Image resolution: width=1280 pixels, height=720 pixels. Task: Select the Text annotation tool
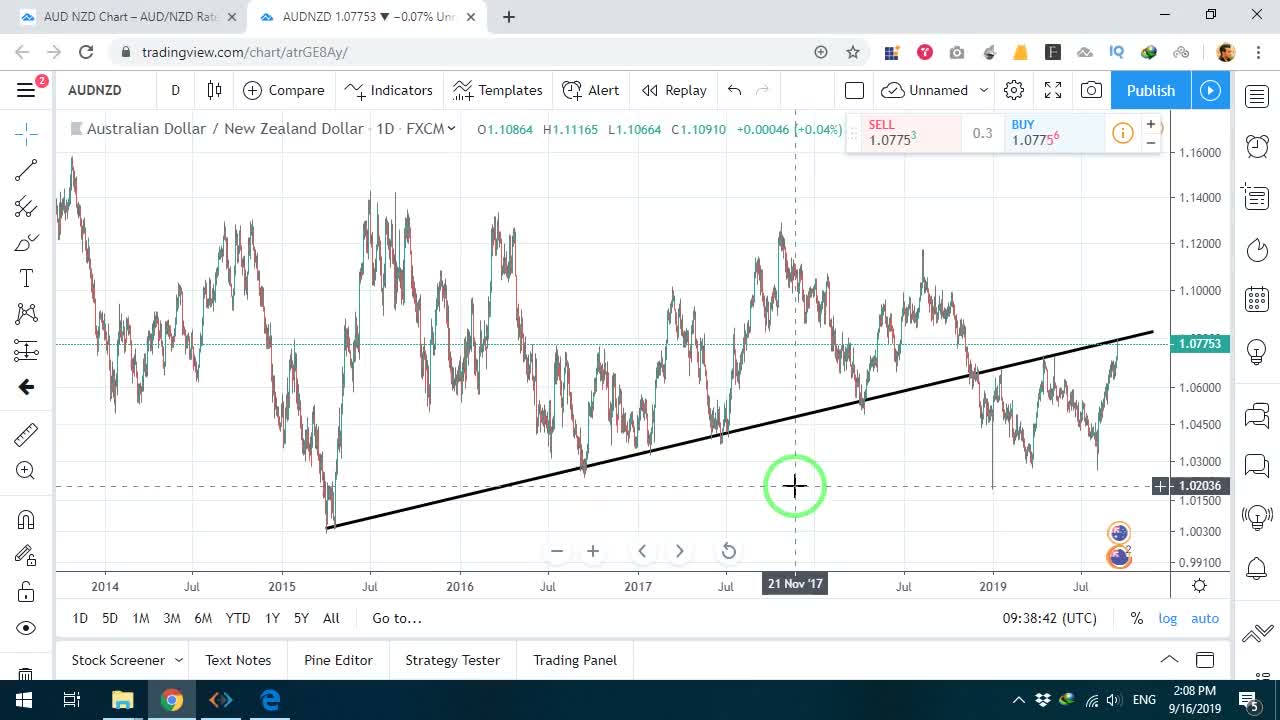pos(26,278)
